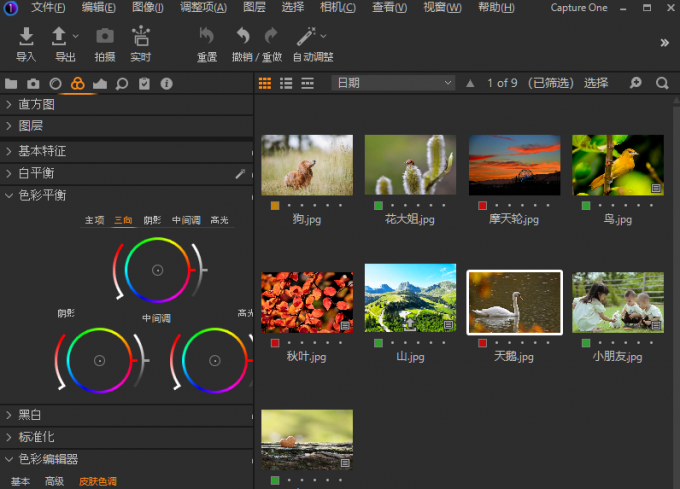Switch browser to grid view

click(265, 83)
